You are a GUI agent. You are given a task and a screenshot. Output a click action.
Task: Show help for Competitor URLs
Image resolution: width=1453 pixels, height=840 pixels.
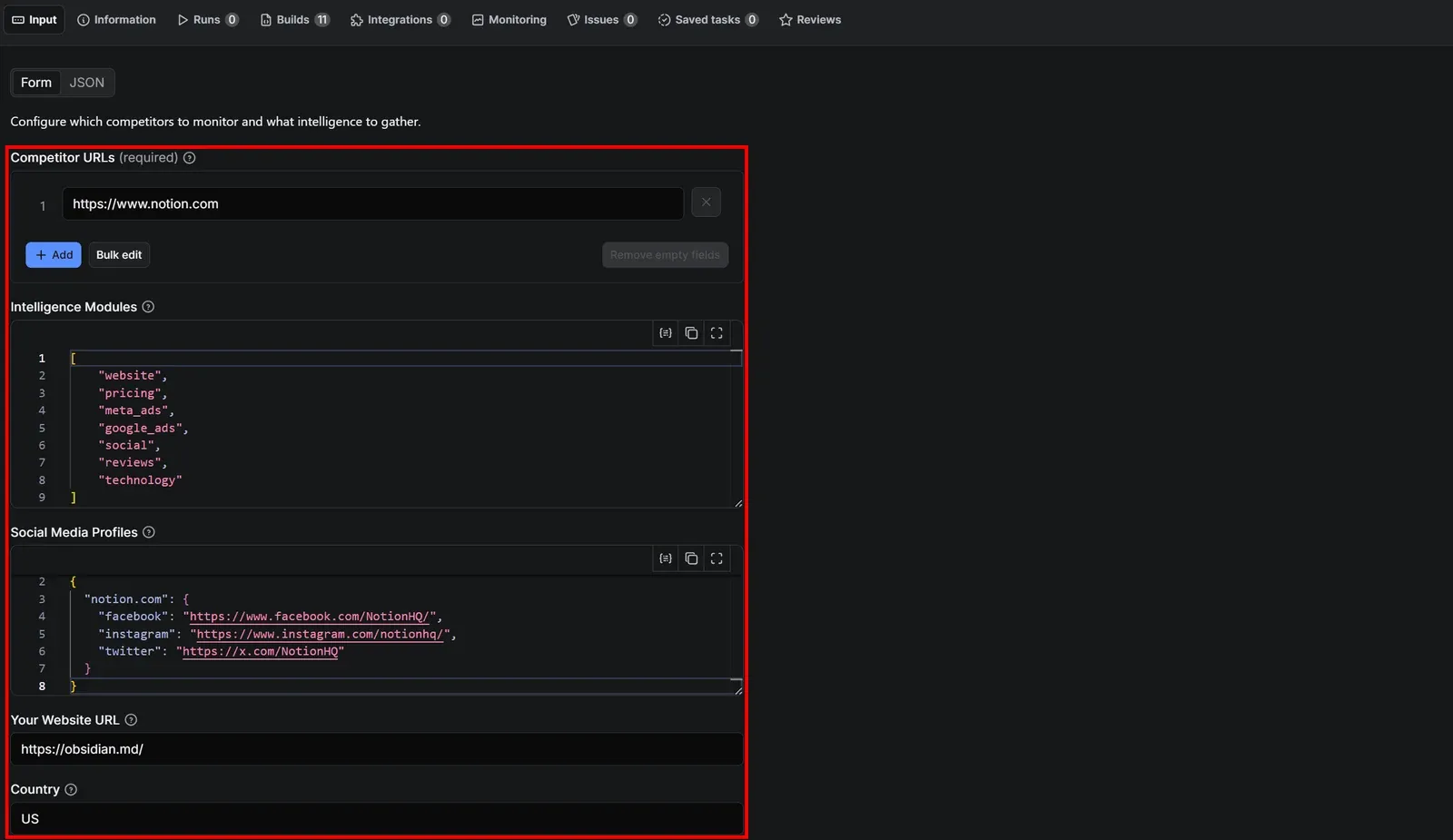tap(189, 158)
